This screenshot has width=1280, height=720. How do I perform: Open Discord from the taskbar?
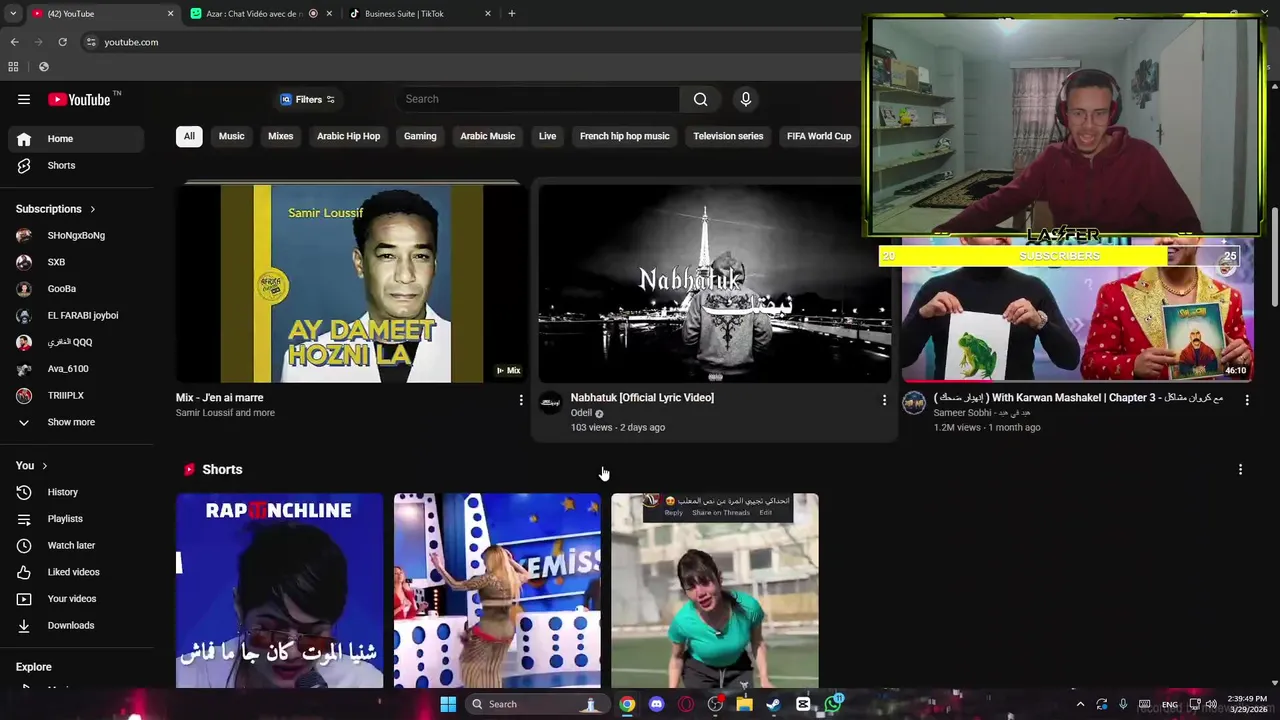tap(656, 704)
